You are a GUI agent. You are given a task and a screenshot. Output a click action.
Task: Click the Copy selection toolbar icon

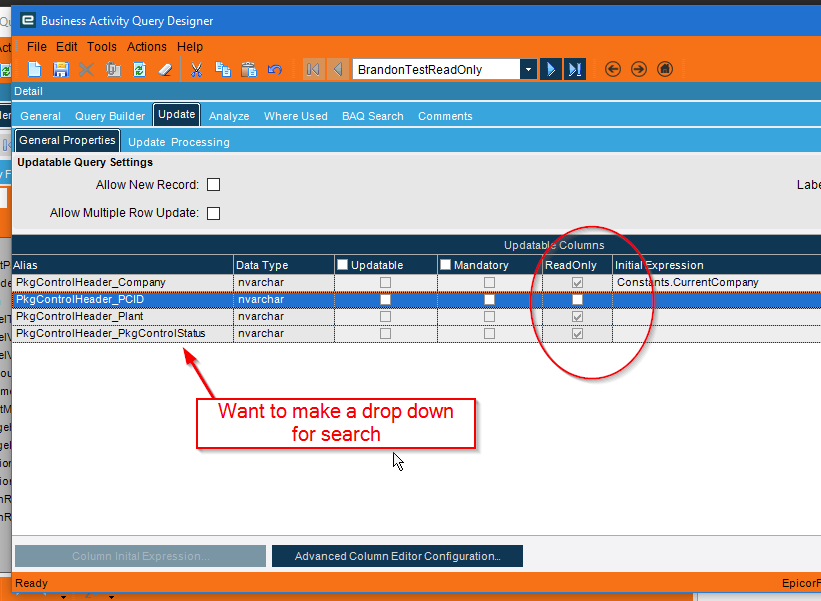coord(223,69)
